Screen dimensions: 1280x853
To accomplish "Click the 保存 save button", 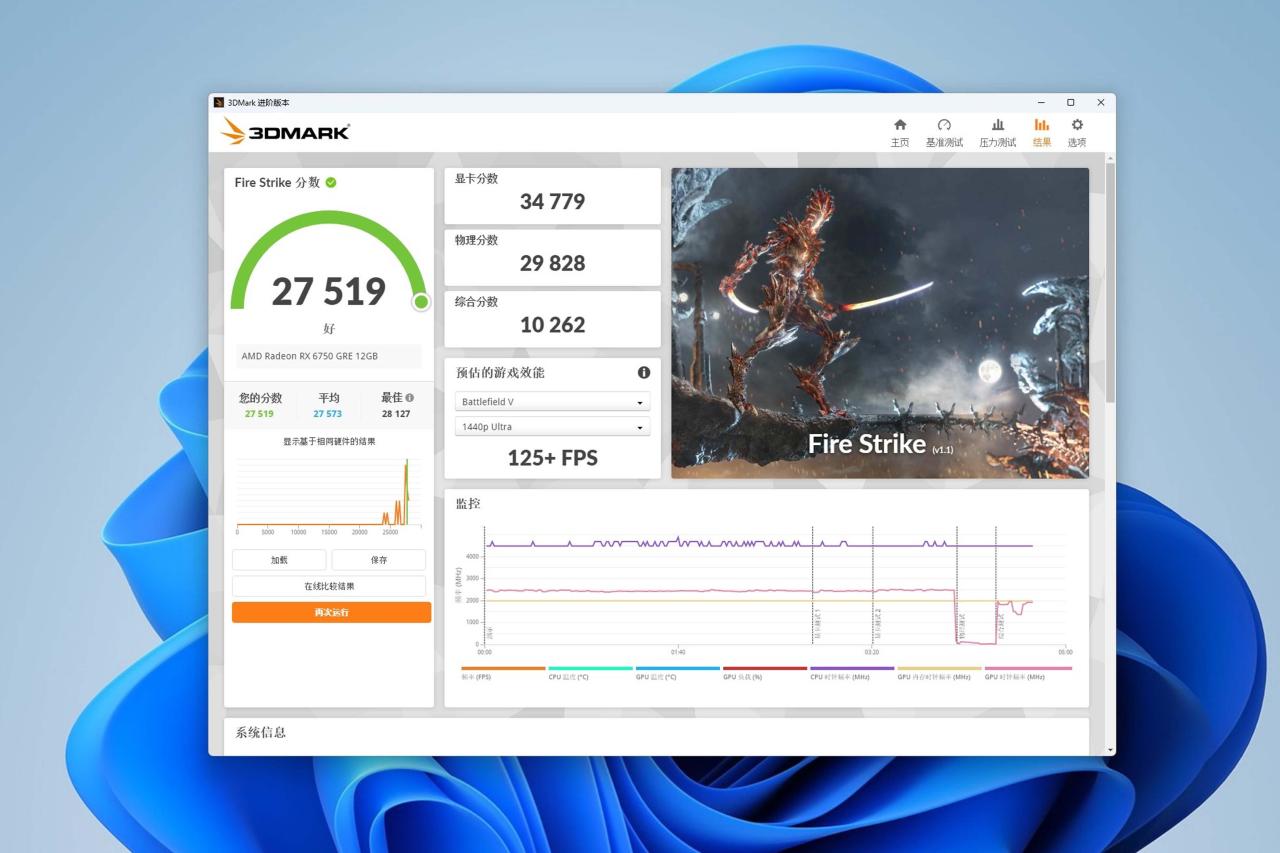I will (379, 560).
